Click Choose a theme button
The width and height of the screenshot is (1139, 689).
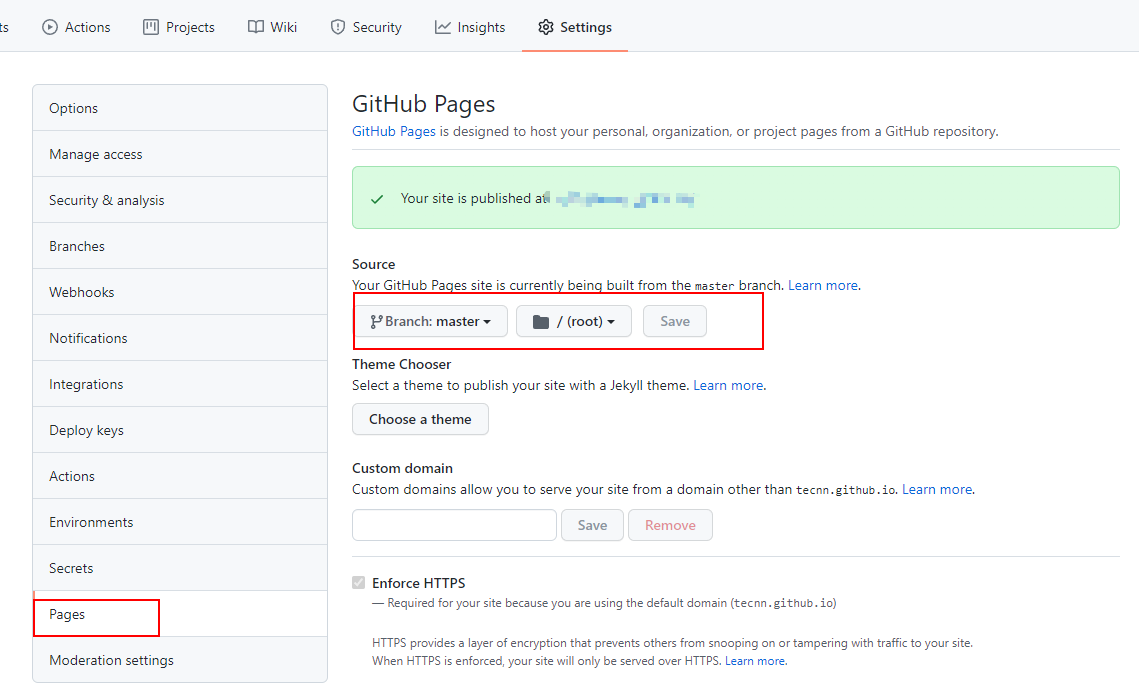pyautogui.click(x=420, y=419)
